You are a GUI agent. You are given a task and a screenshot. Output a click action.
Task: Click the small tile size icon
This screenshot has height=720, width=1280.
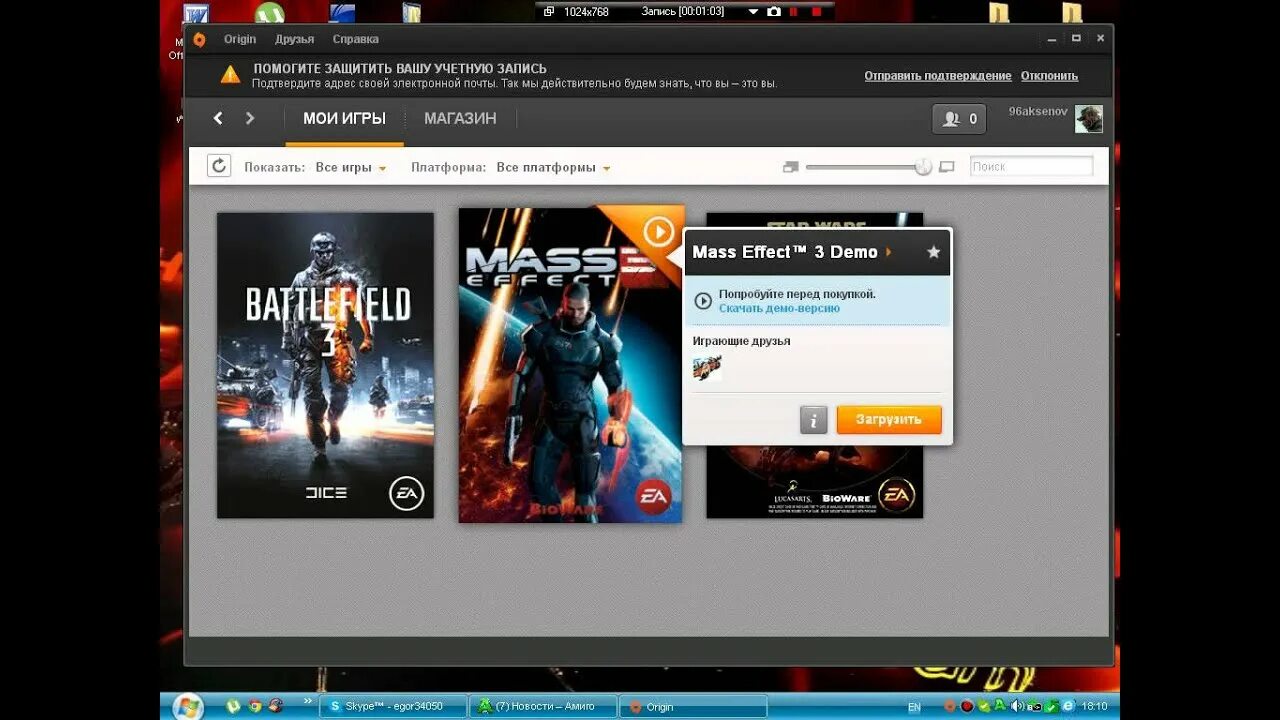[791, 167]
